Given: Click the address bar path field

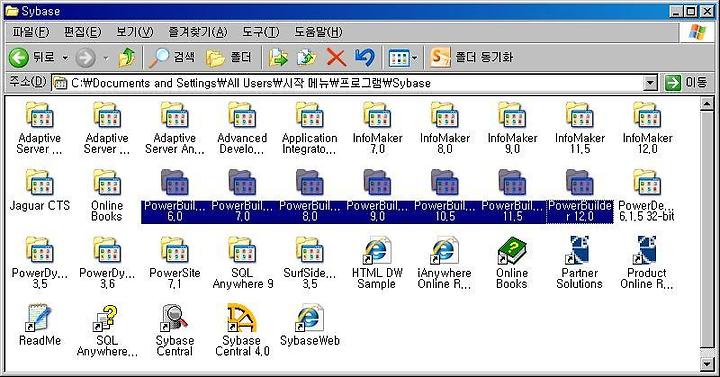Looking at the screenshot, I should 348,83.
